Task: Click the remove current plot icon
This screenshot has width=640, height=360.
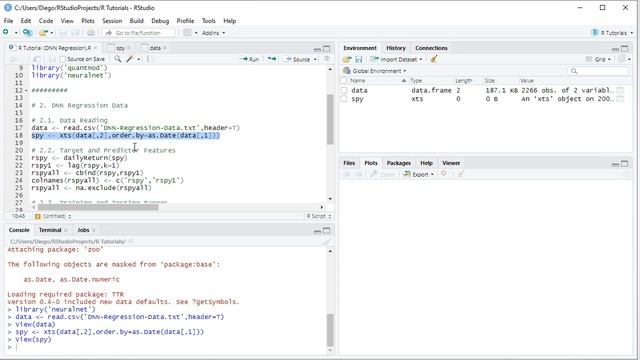Action: pyautogui.click(x=444, y=174)
